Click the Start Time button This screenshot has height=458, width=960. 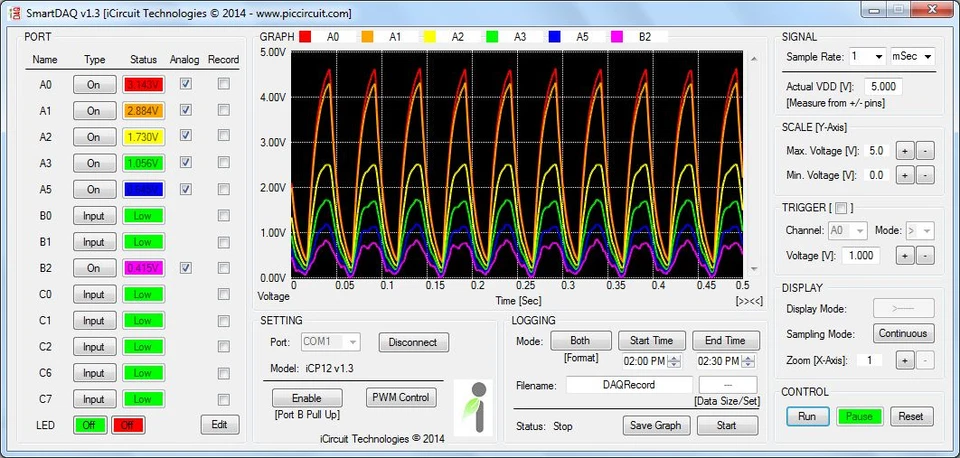click(651, 340)
